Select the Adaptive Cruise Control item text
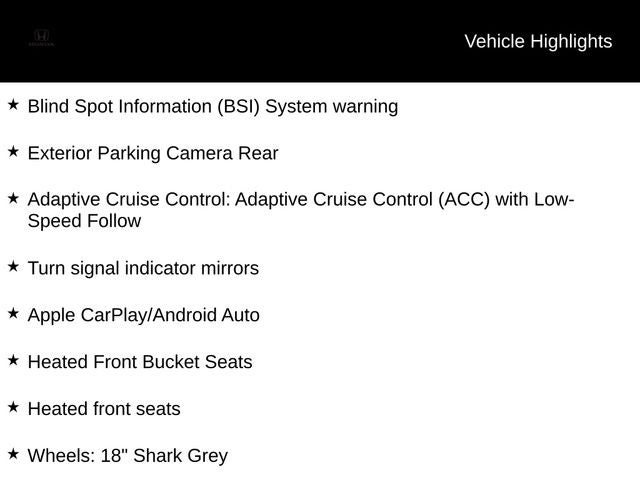The image size is (640, 480). [301, 210]
